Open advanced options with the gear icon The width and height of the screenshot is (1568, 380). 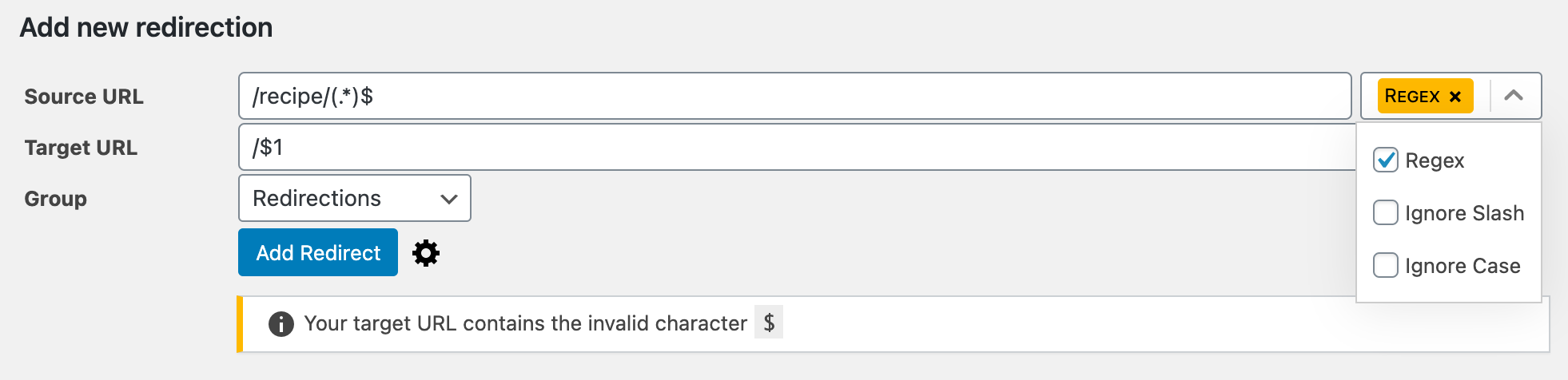pyautogui.click(x=426, y=253)
